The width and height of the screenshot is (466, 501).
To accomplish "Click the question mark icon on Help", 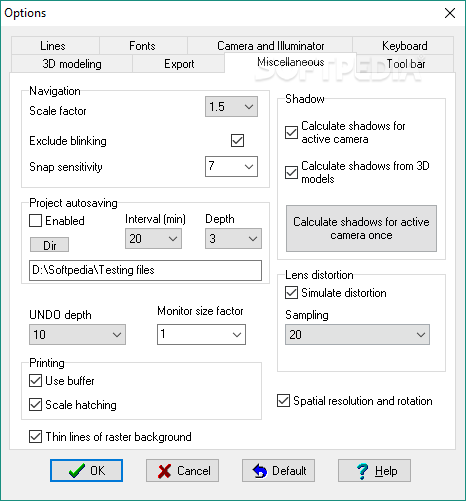I will [x=362, y=471].
